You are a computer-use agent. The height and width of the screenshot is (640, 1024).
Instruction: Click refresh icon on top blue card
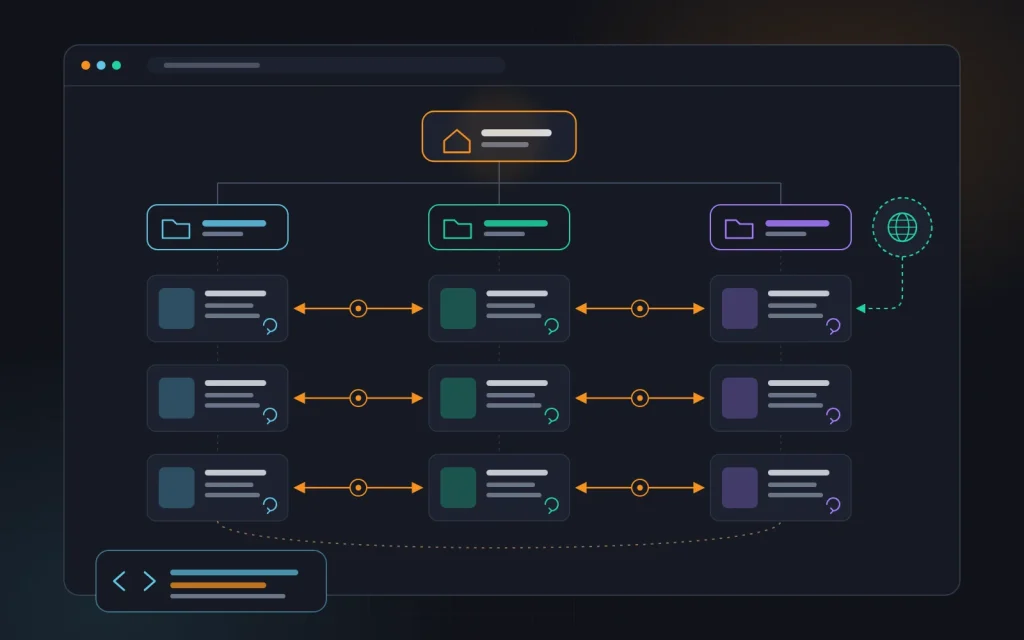tap(270, 326)
